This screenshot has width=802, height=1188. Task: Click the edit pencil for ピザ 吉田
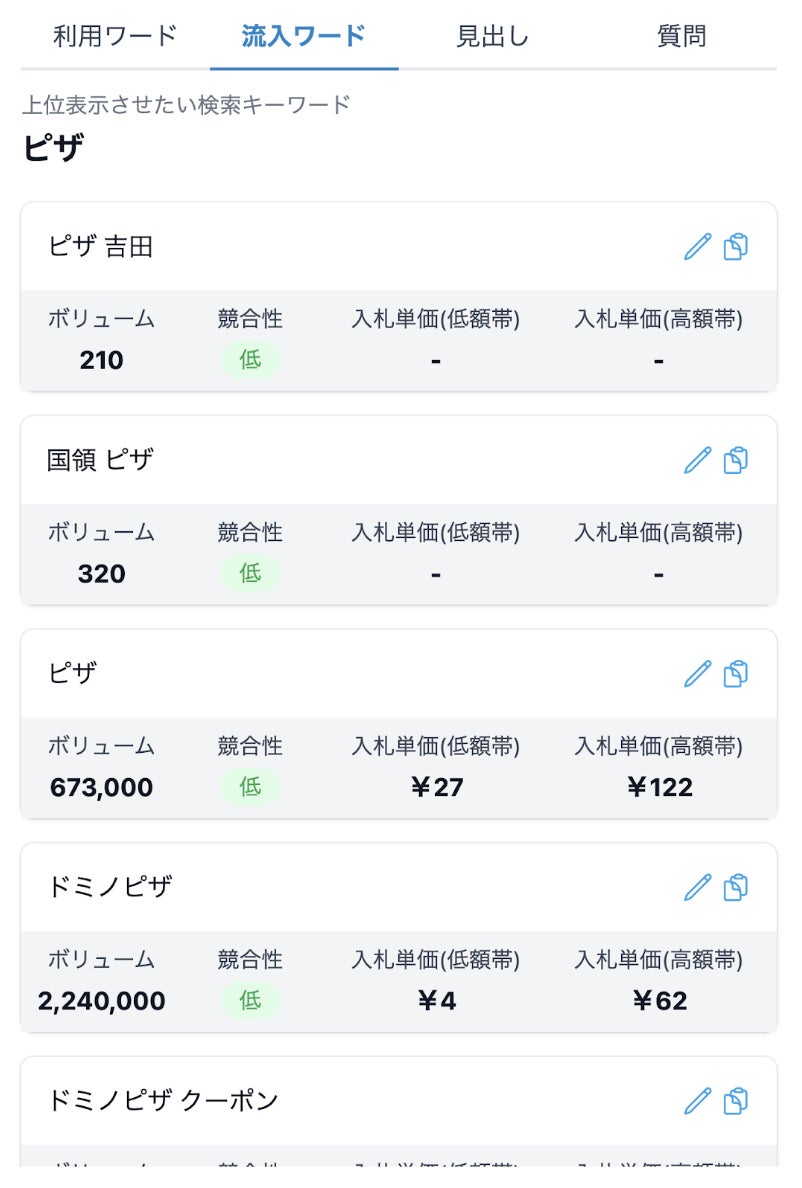coord(697,247)
